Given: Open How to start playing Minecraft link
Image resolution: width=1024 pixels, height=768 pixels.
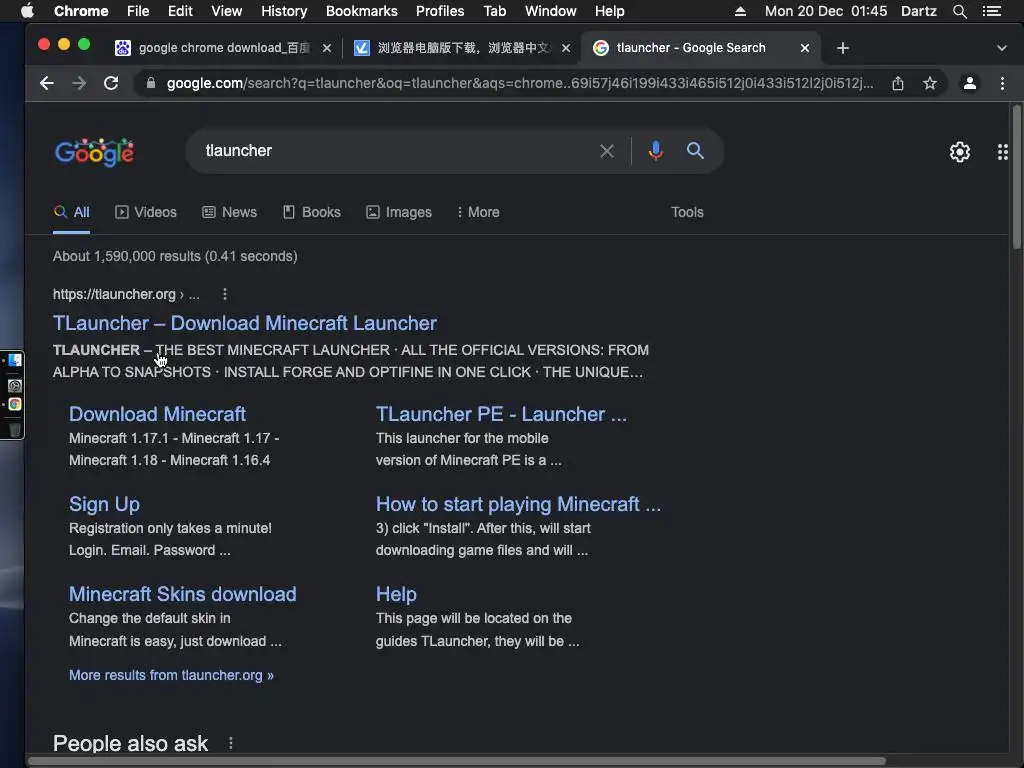Looking at the screenshot, I should click(518, 504).
